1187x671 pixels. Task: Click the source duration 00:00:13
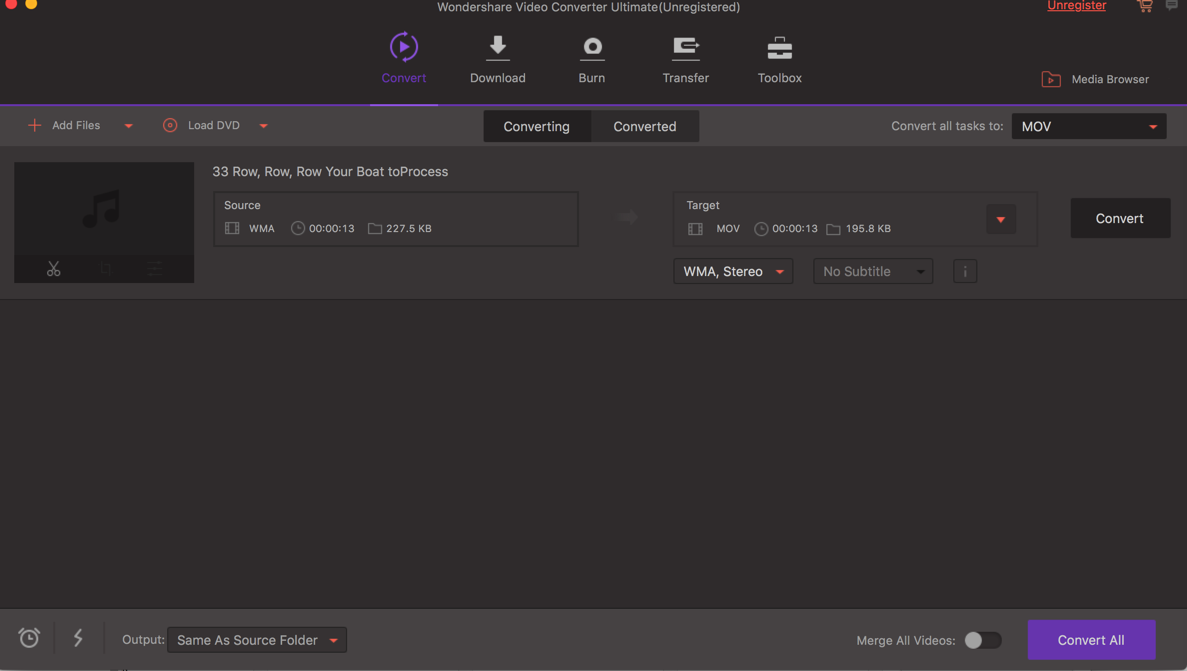(x=332, y=228)
